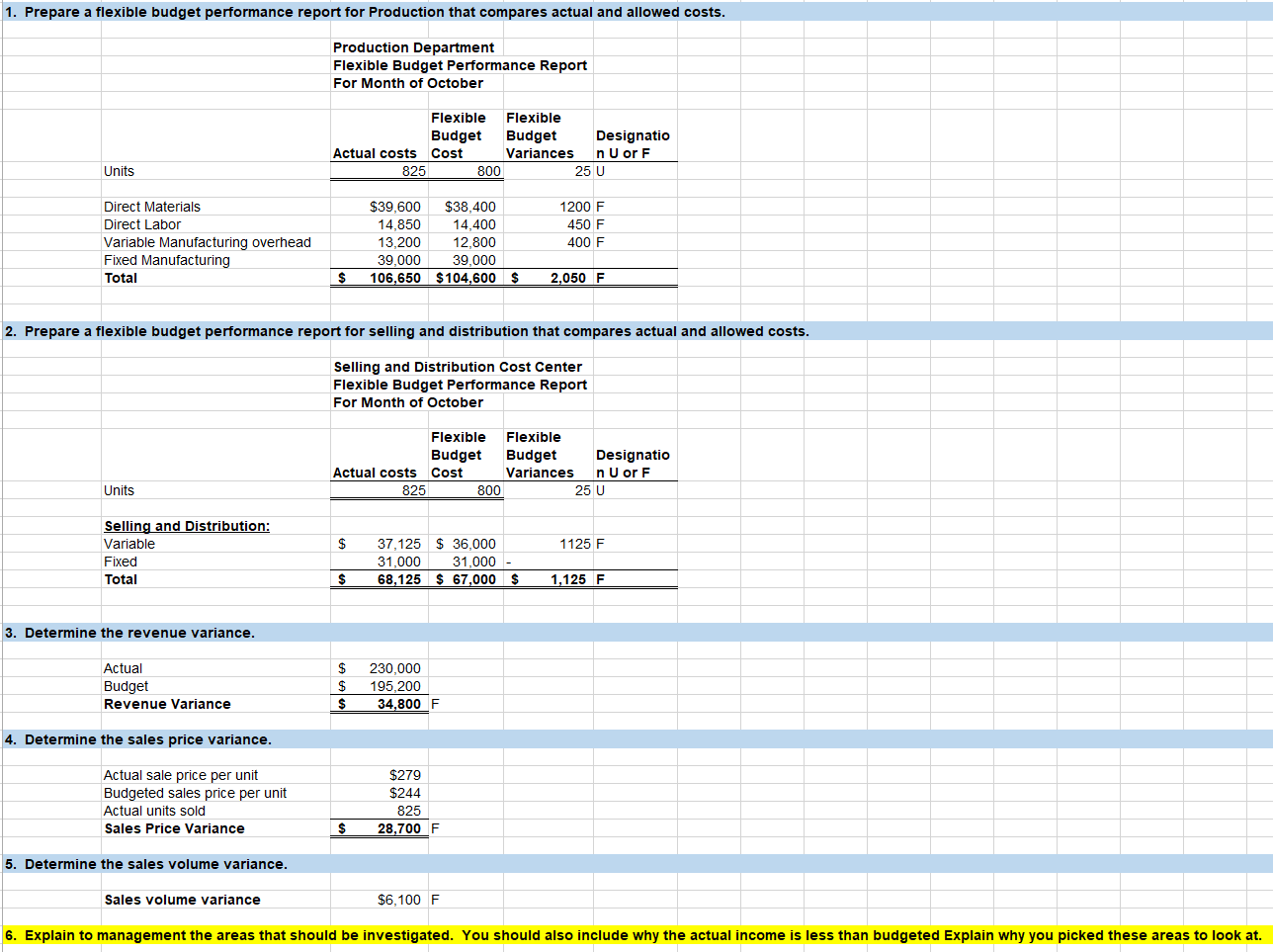This screenshot has height=952, width=1273.
Task: Select variable overhead budget 12,800
Action: [474, 242]
